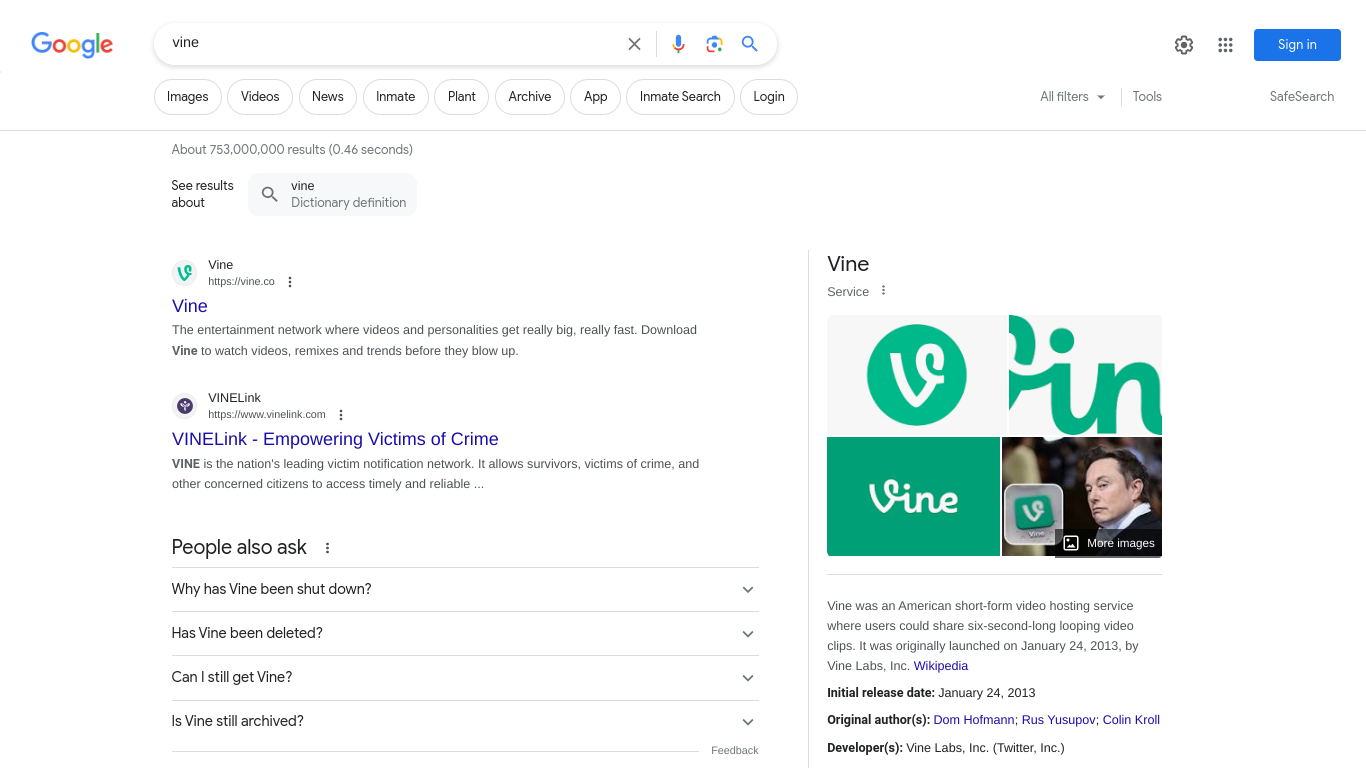
Task: Open the Dom Hofmann author link
Action: (x=974, y=720)
